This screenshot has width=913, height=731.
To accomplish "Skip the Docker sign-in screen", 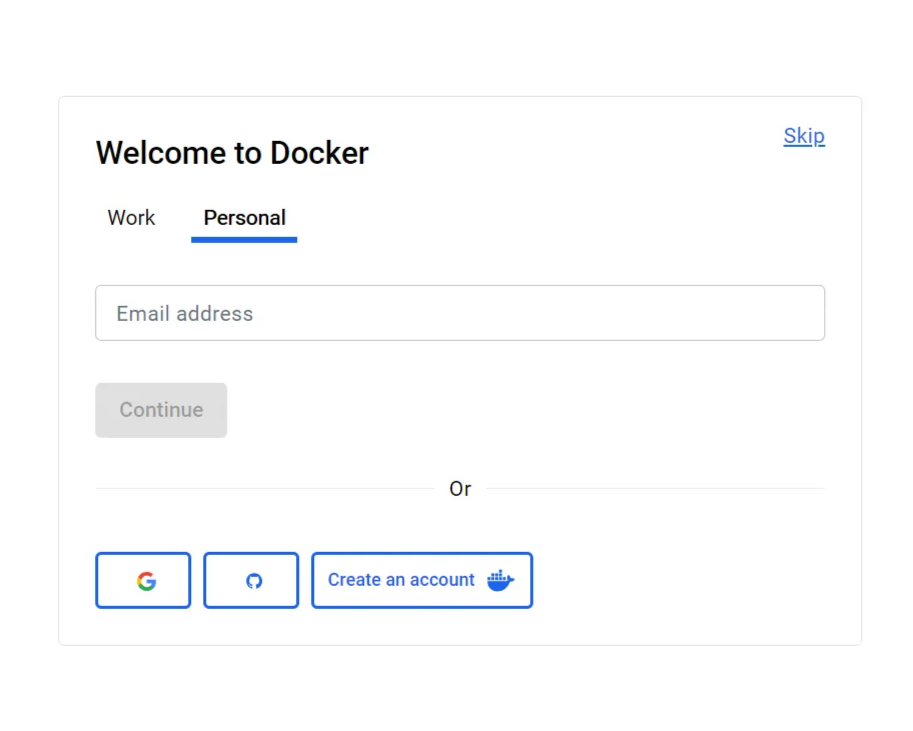I will pyautogui.click(x=804, y=136).
